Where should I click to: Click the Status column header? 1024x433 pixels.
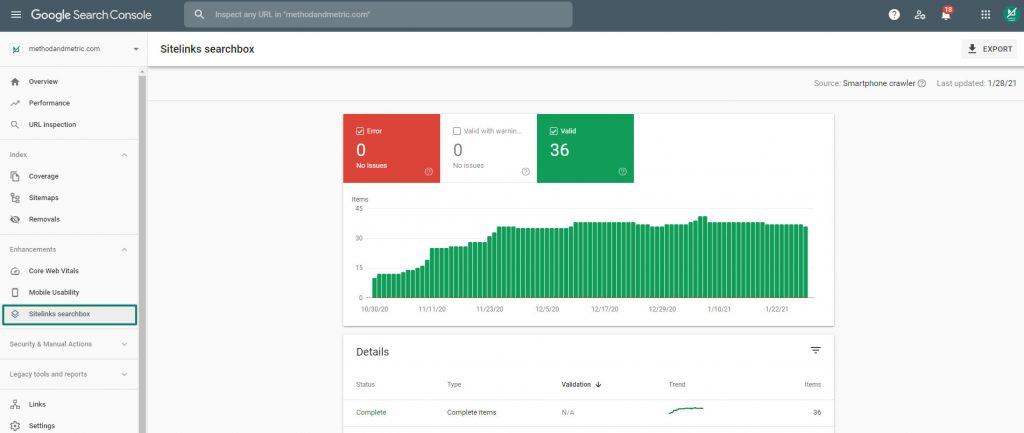(366, 385)
